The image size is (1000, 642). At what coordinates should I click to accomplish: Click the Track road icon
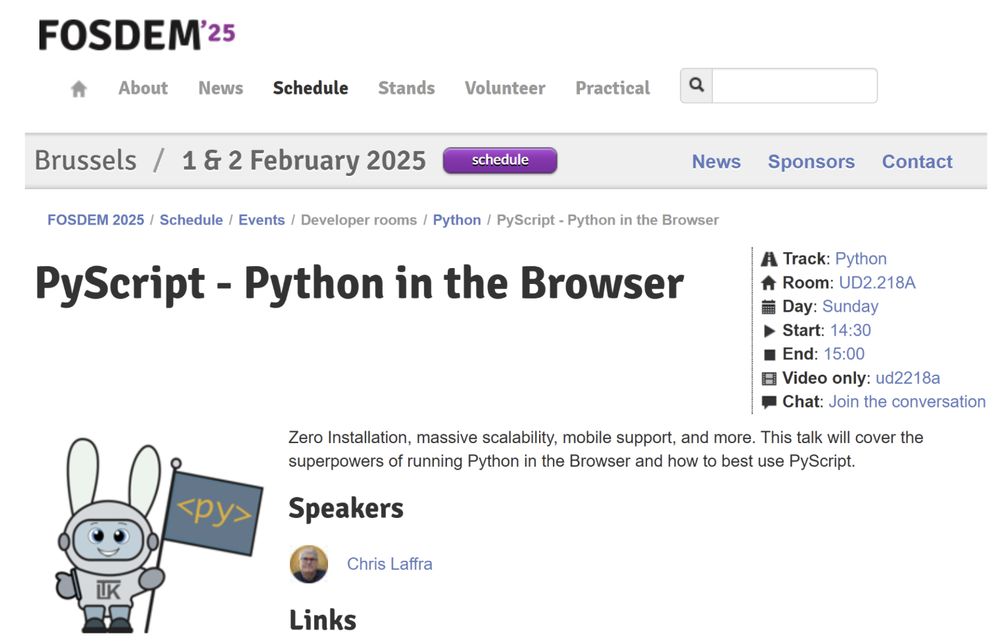coord(769,259)
